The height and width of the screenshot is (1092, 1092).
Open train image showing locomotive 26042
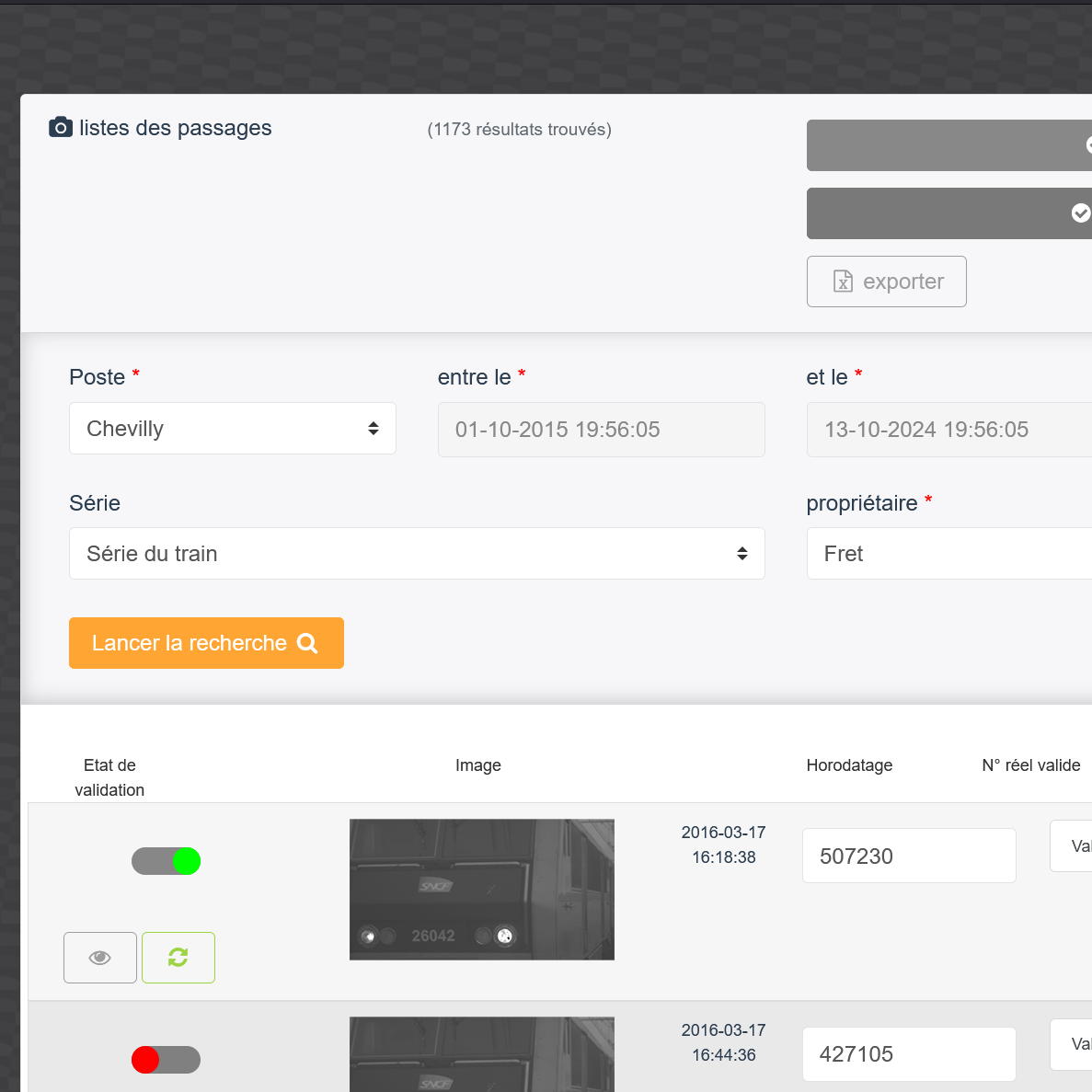pos(481,890)
